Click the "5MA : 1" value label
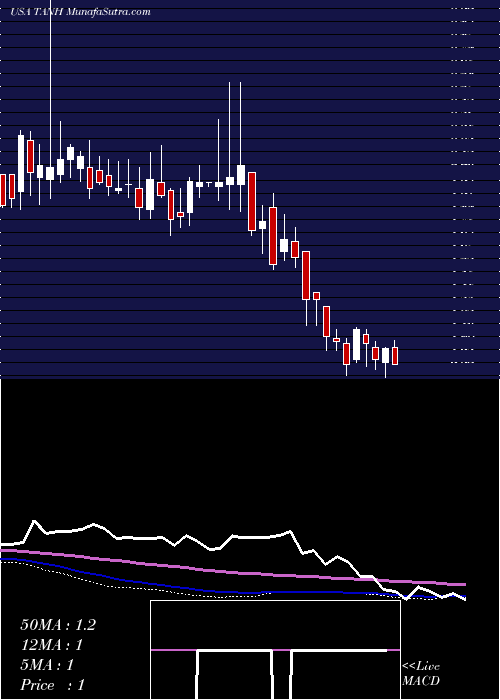Image resolution: width=500 pixels, height=700 pixels. click(47, 665)
